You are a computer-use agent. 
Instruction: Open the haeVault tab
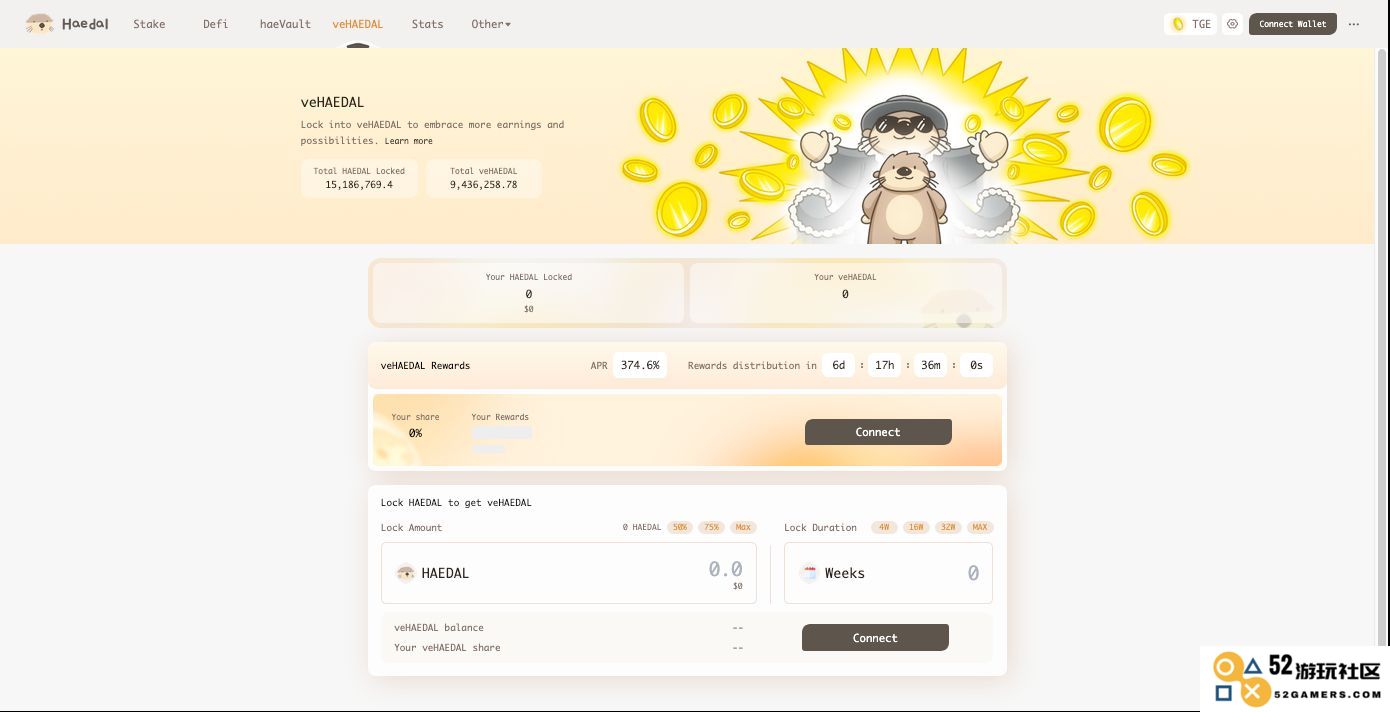[x=285, y=24]
